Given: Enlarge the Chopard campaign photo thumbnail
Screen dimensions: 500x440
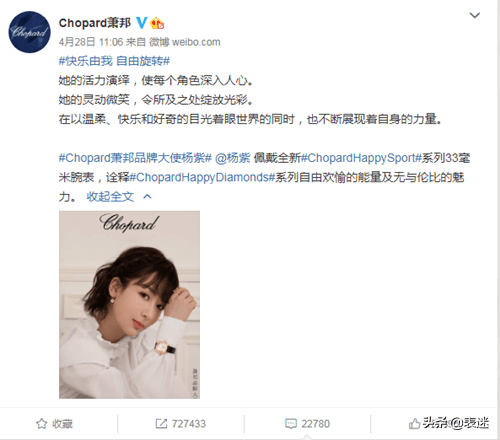Looking at the screenshot, I should coord(129,305).
